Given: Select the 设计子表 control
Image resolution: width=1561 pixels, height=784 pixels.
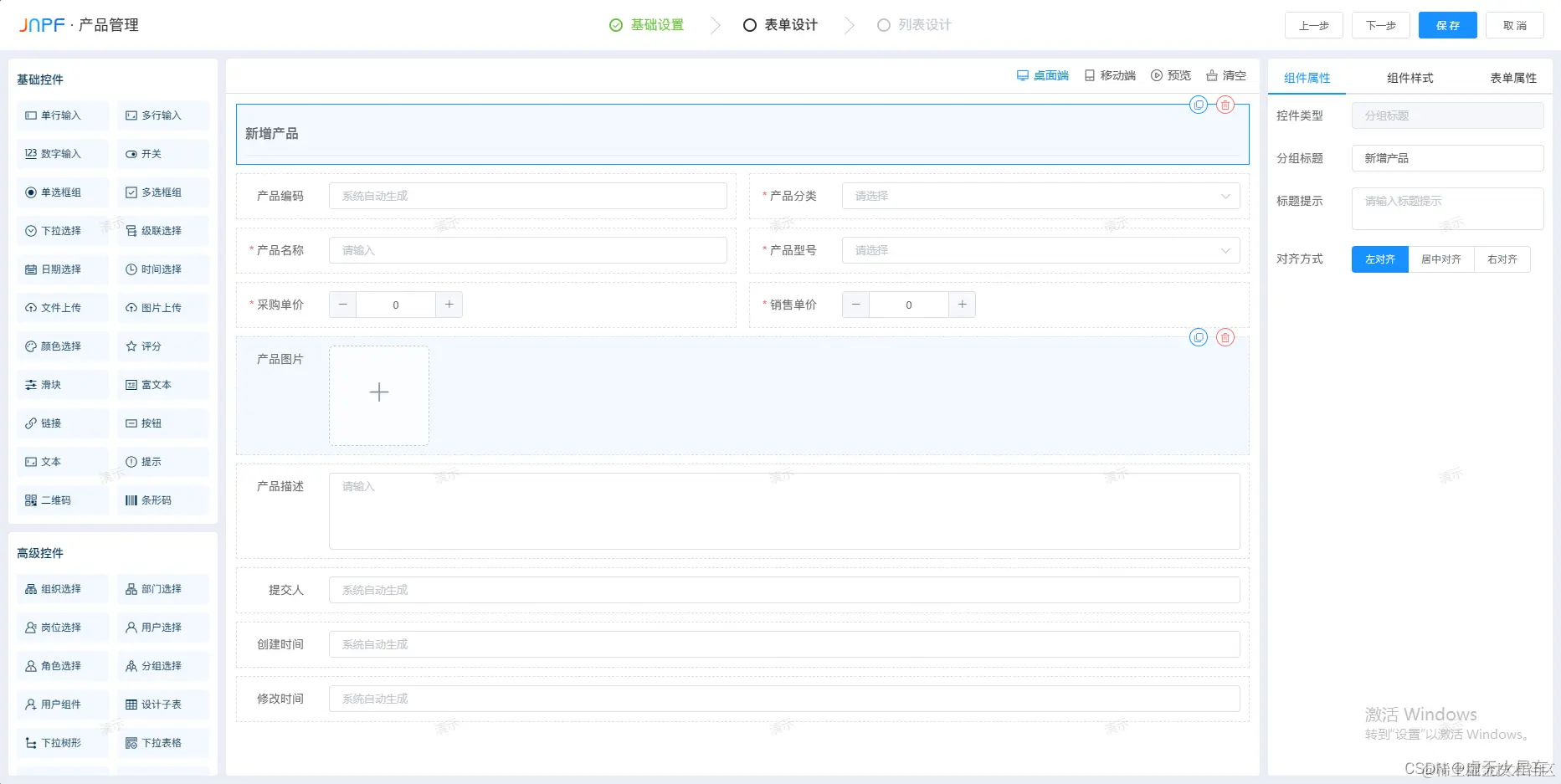Looking at the screenshot, I should [163, 705].
